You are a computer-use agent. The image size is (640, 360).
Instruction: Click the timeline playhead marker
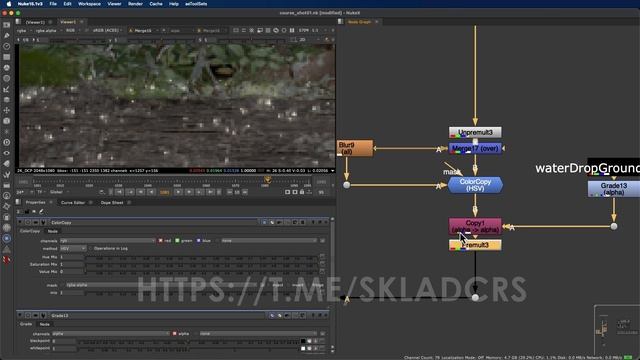click(267, 179)
